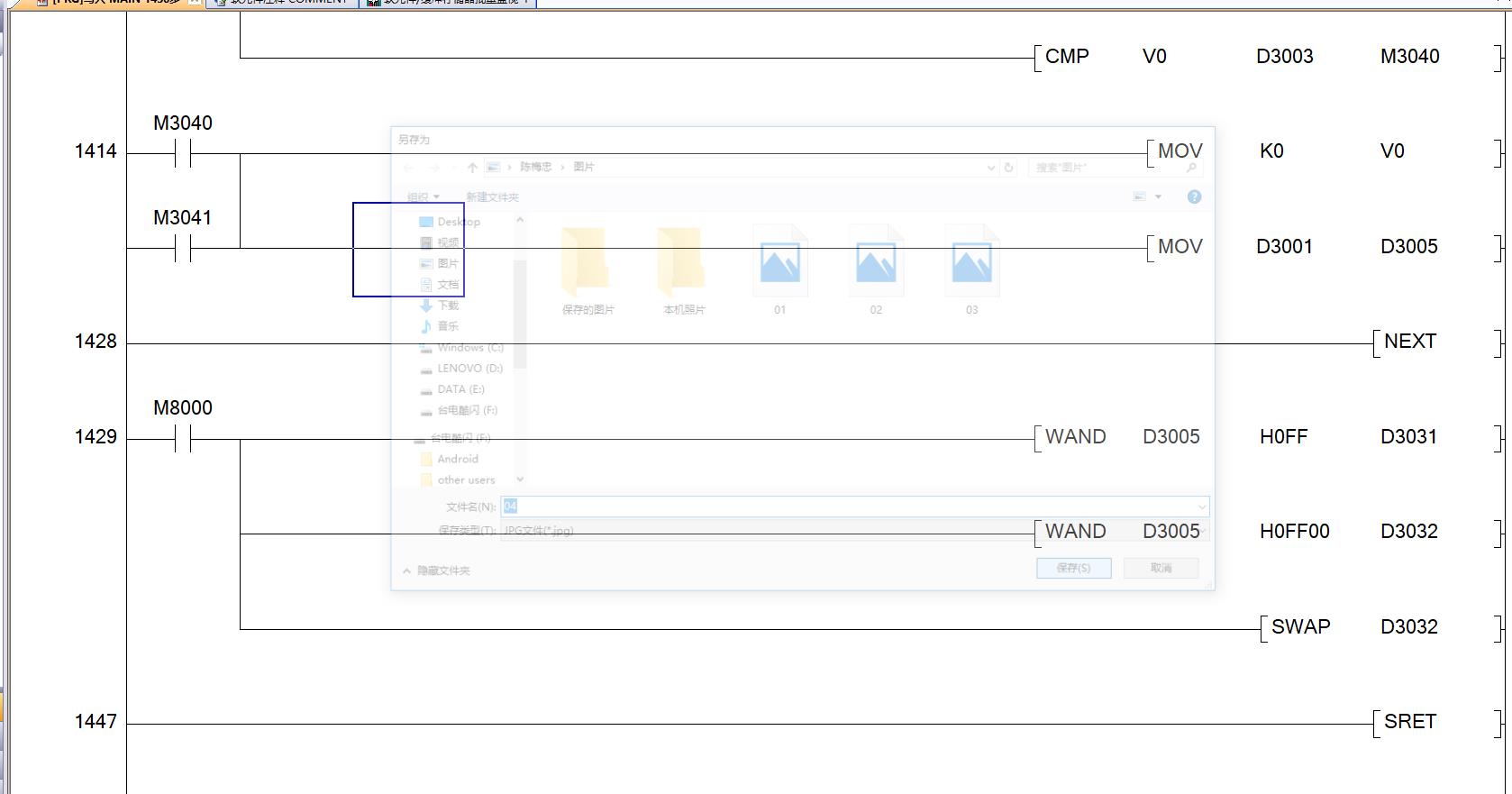Open the 组织 organize dropdown
This screenshot has height=794, width=1512.
pyautogui.click(x=423, y=197)
